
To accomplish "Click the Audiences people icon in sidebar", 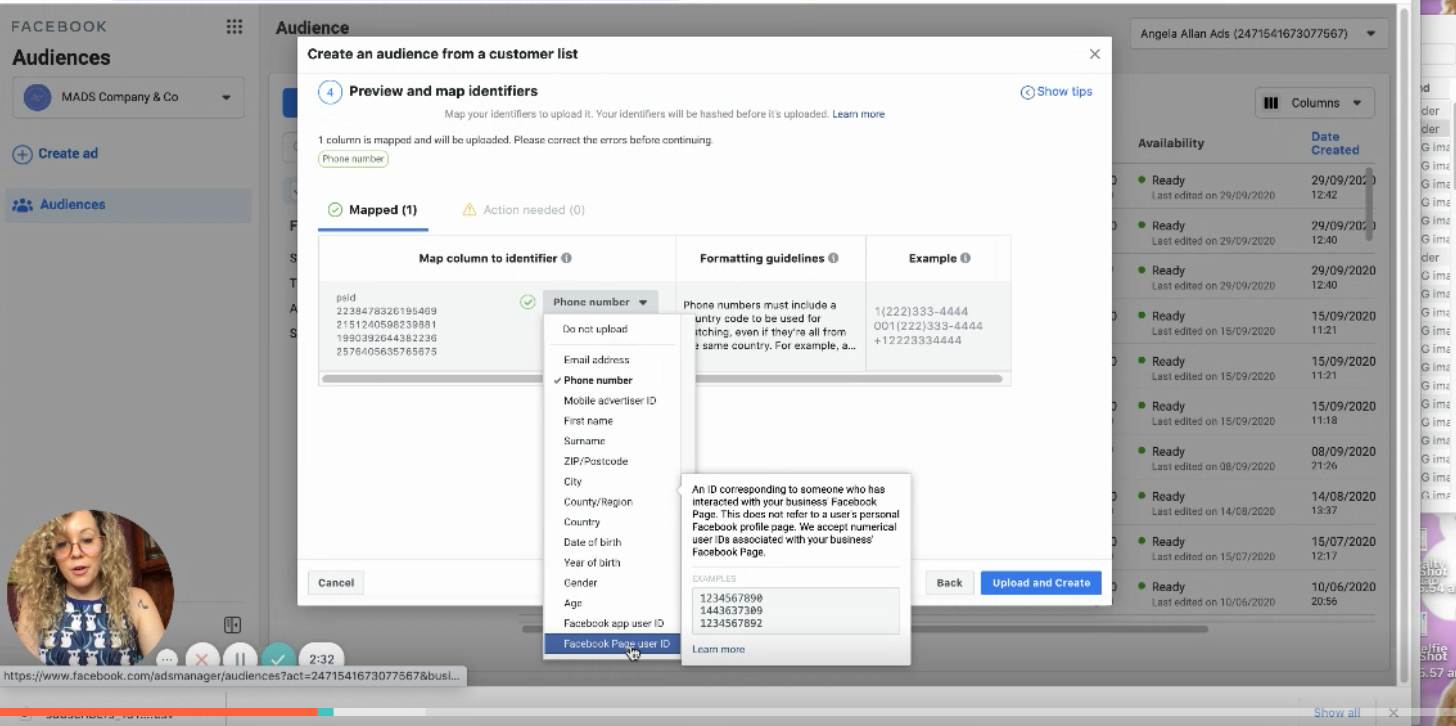I will click(x=22, y=205).
